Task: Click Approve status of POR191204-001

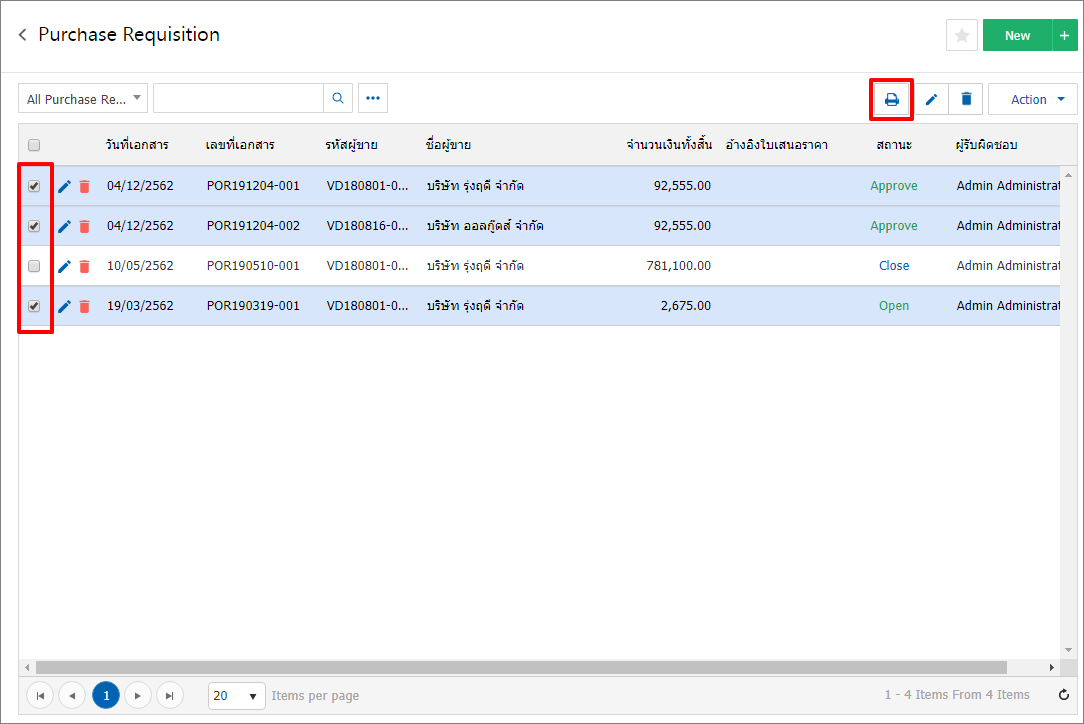Action: (894, 185)
